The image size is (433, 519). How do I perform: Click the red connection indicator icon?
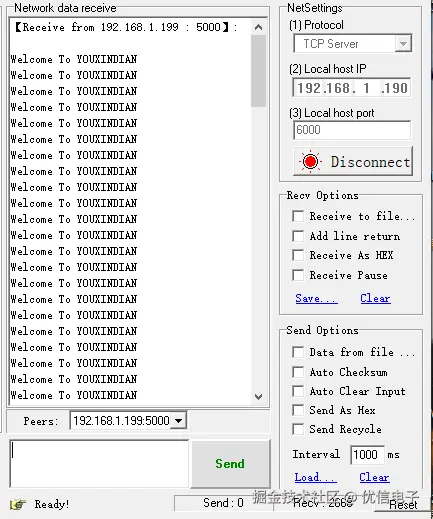pos(311,162)
